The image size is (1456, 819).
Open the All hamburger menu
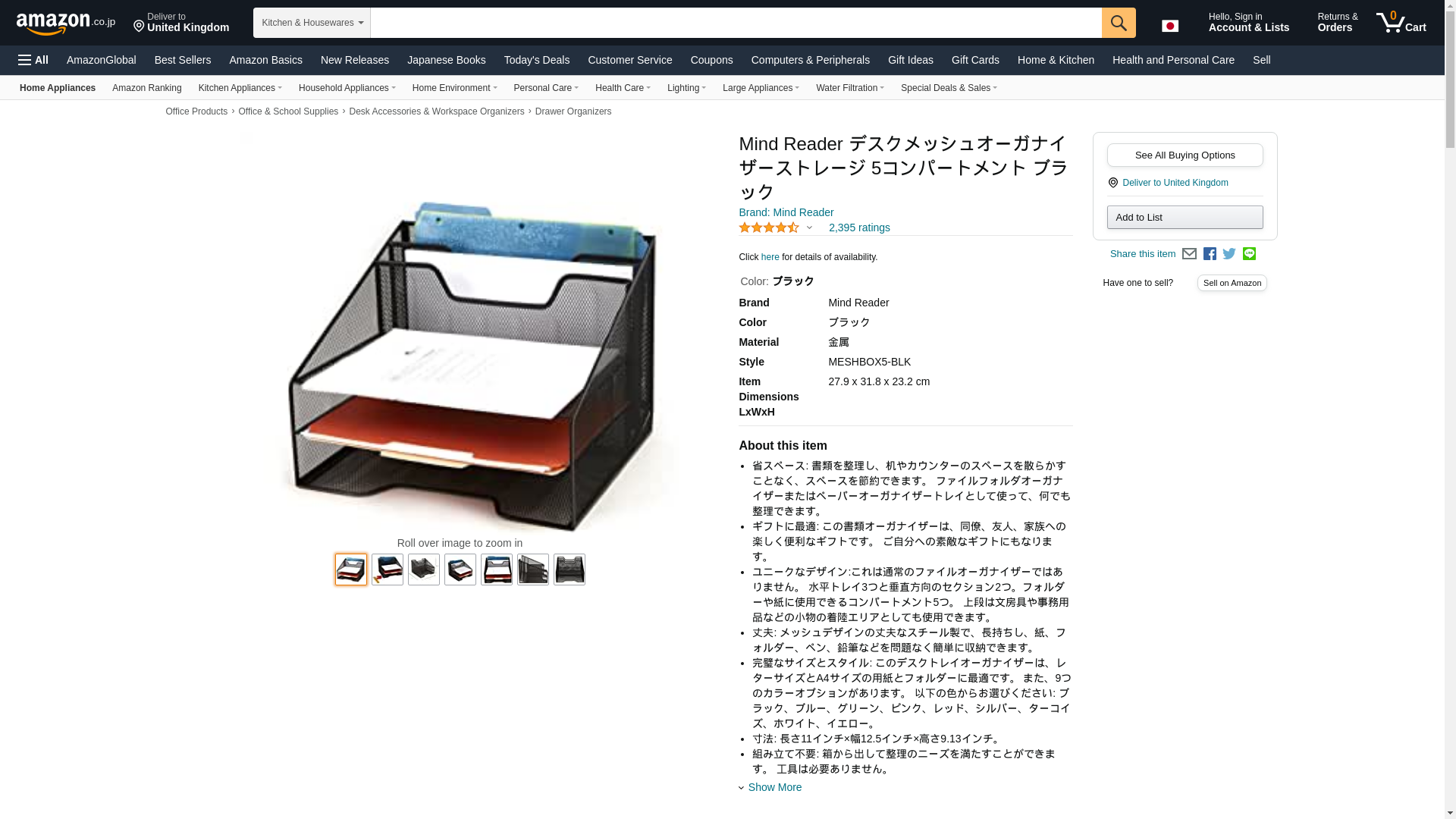point(33,60)
